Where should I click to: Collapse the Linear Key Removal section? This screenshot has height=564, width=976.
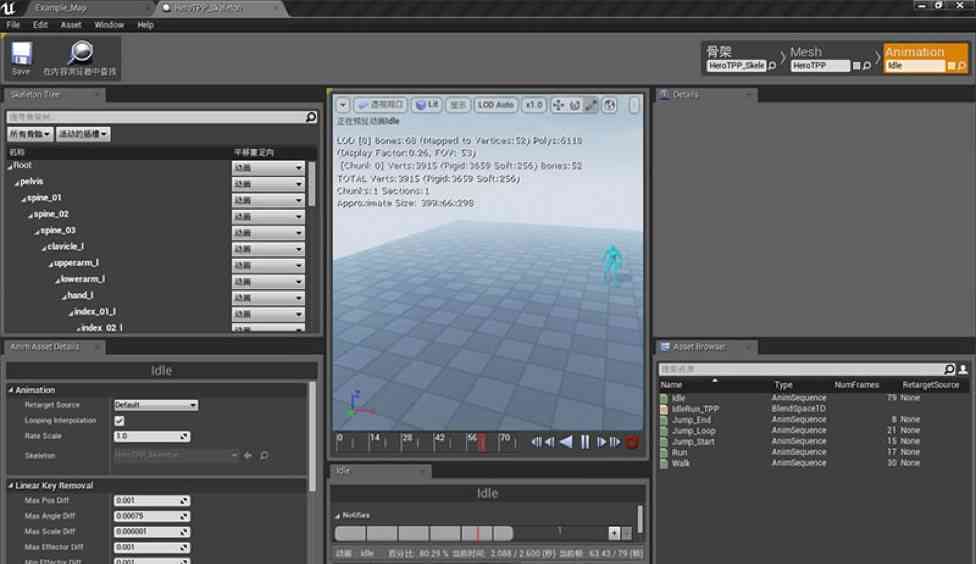(x=11, y=486)
